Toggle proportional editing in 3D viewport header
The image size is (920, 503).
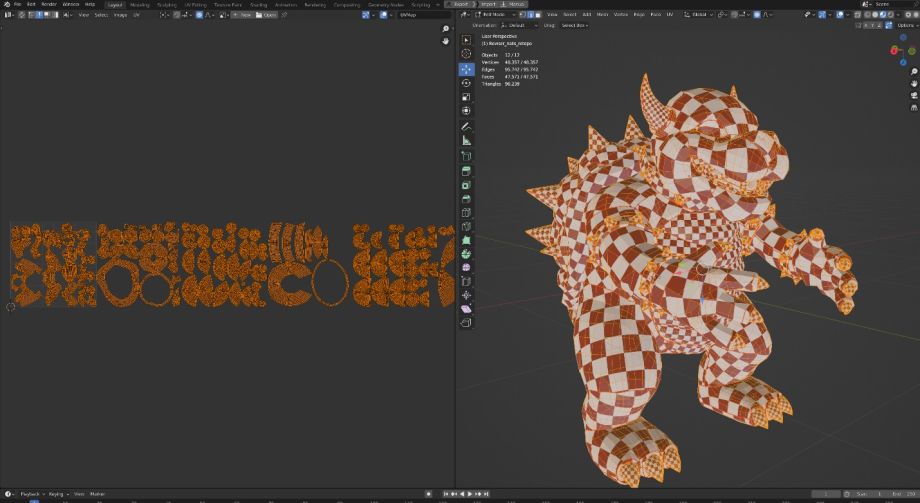(757, 15)
